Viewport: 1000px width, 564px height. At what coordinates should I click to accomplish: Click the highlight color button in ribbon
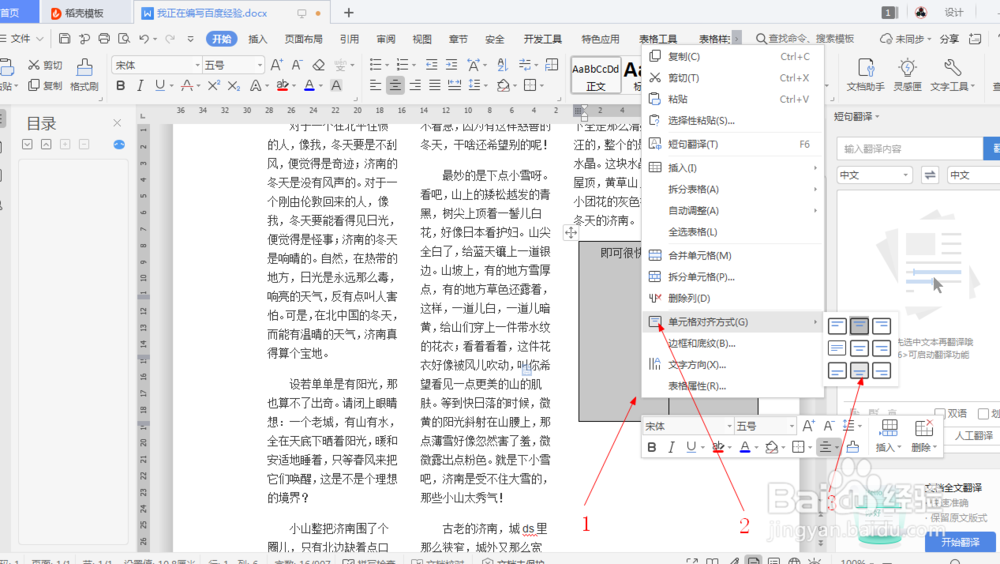[283, 85]
